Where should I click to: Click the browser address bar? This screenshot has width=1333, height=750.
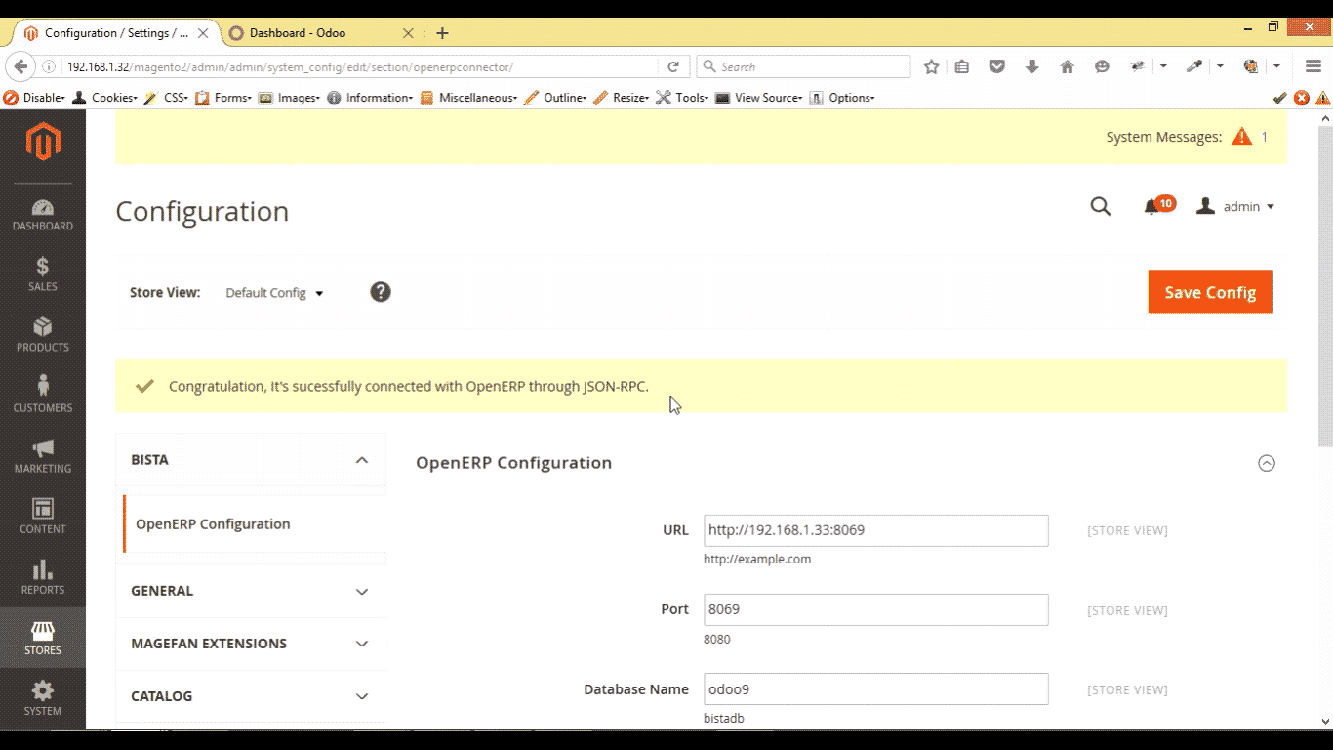click(x=360, y=67)
